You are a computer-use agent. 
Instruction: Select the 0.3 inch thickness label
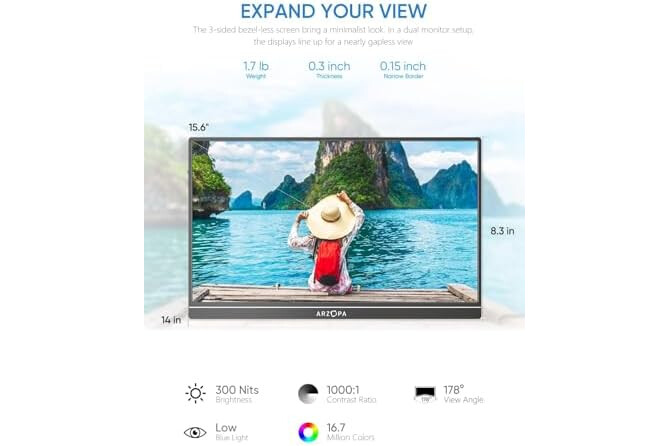pyautogui.click(x=329, y=70)
